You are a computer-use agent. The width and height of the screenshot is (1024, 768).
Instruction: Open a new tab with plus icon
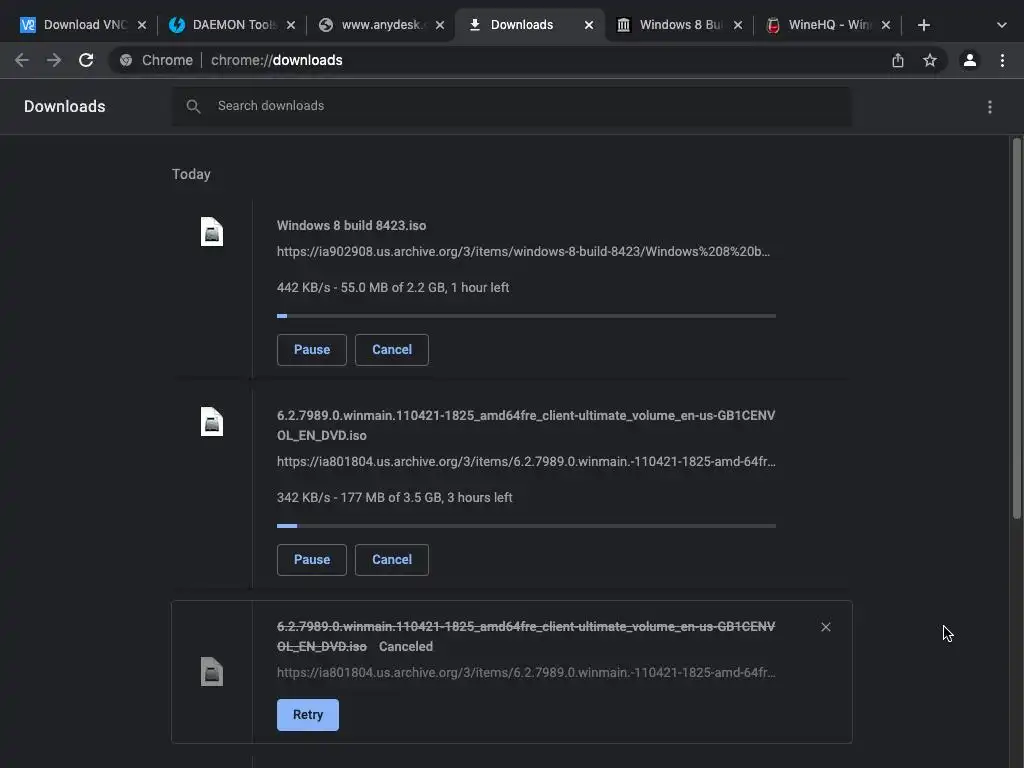tap(923, 25)
